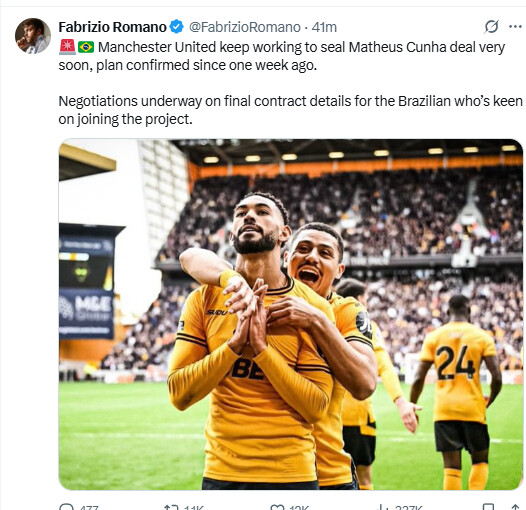Click the 477 replies count

[89, 507]
